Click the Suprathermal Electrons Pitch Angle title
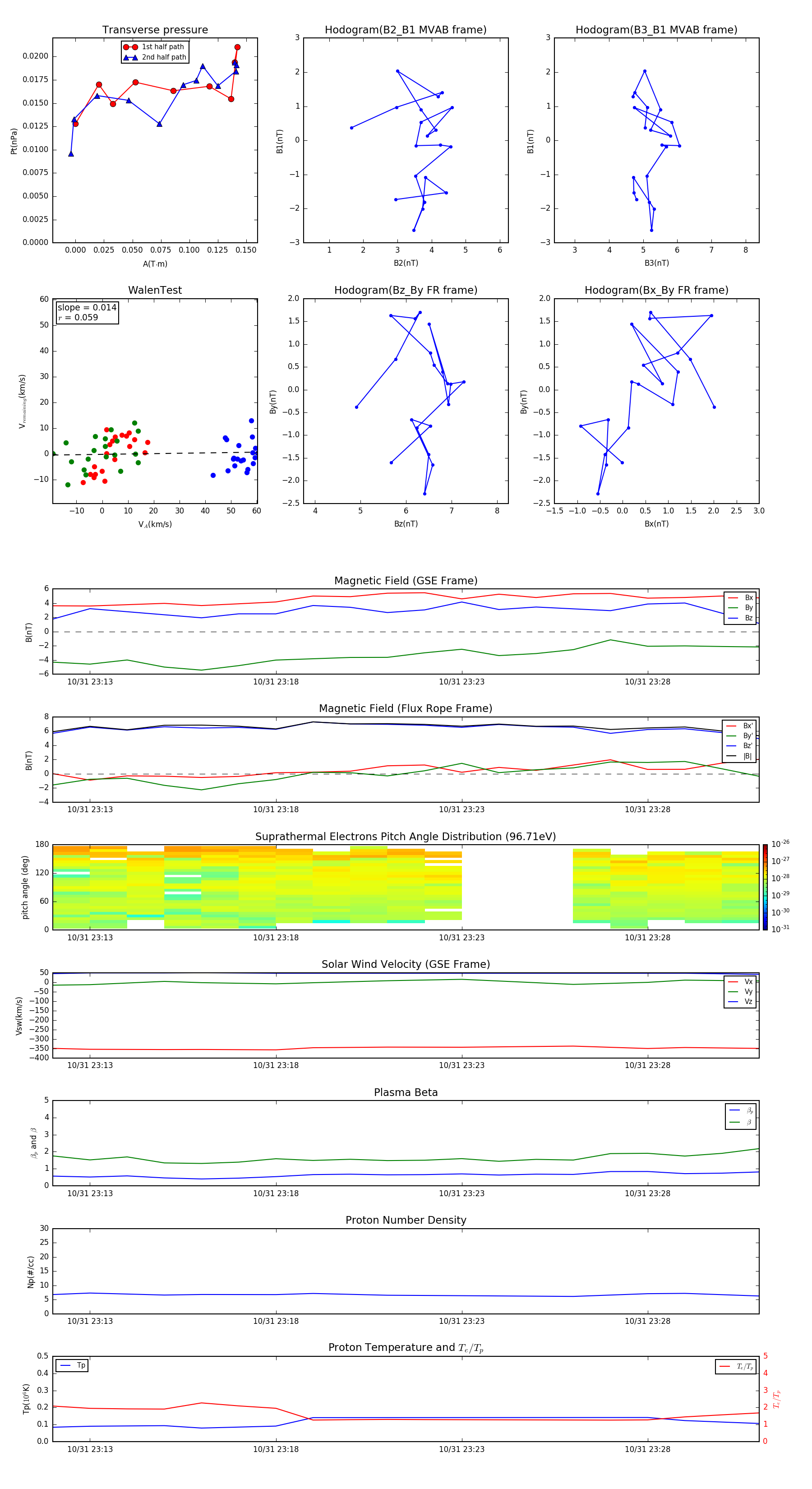 (406, 837)
